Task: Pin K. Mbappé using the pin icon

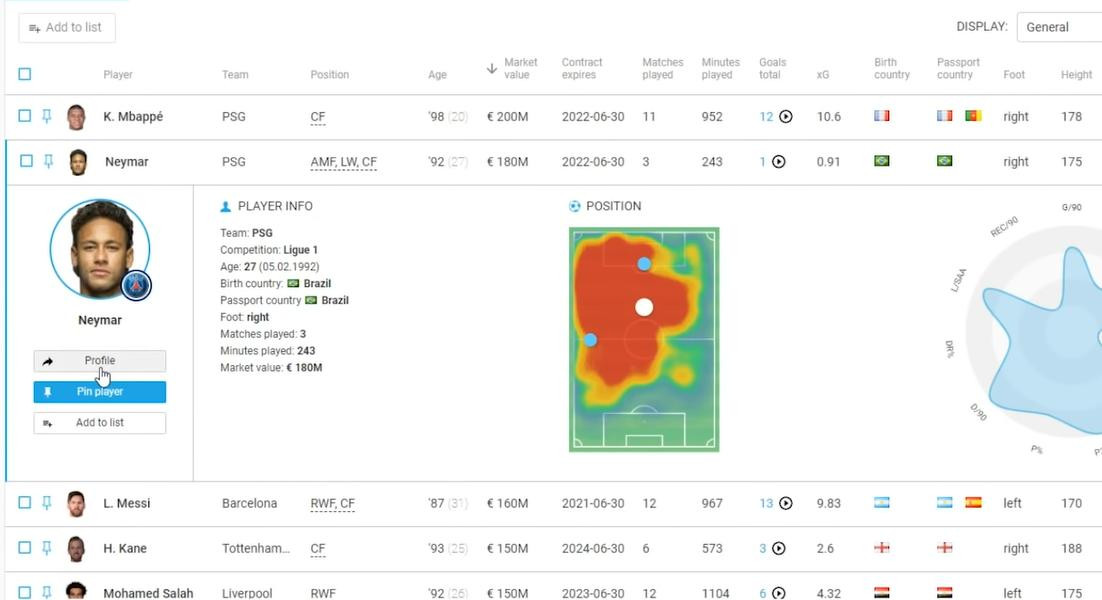Action: pyautogui.click(x=47, y=116)
